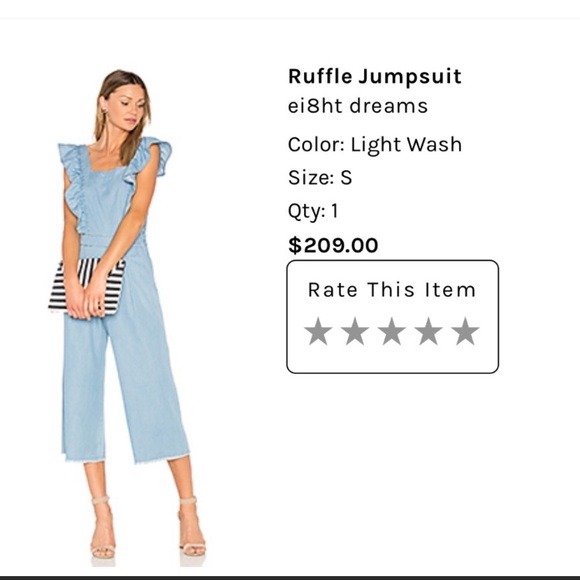This screenshot has height=580, width=580.
Task: Click the dark bar along the bottom edge
Action: 290,577
